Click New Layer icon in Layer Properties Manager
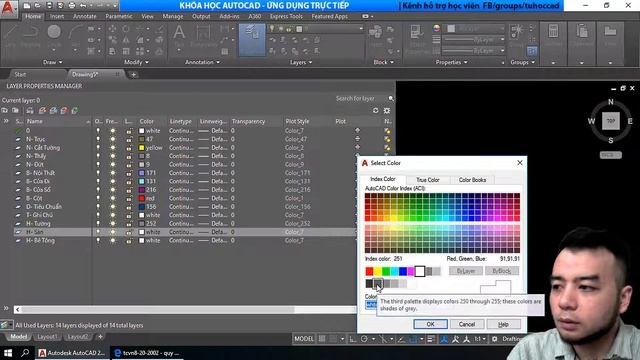This screenshot has width=640, height=360. (x=42, y=111)
